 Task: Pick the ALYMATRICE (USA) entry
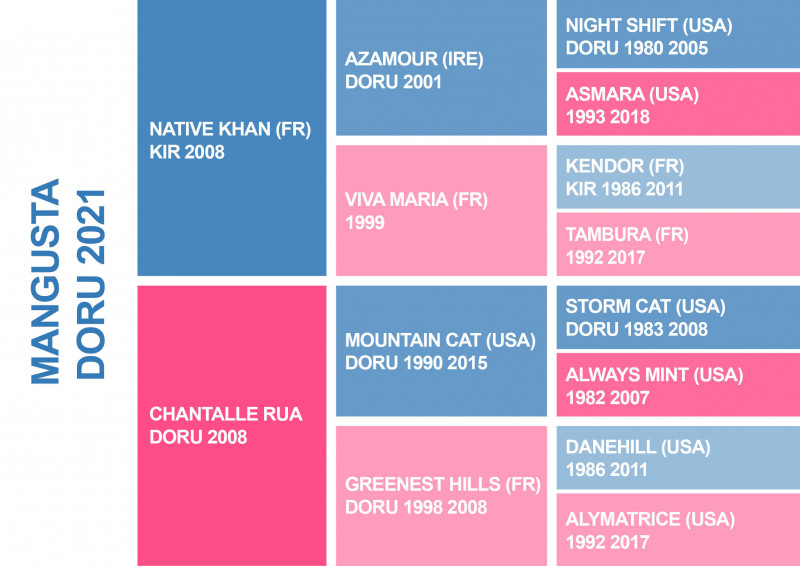coord(678,530)
